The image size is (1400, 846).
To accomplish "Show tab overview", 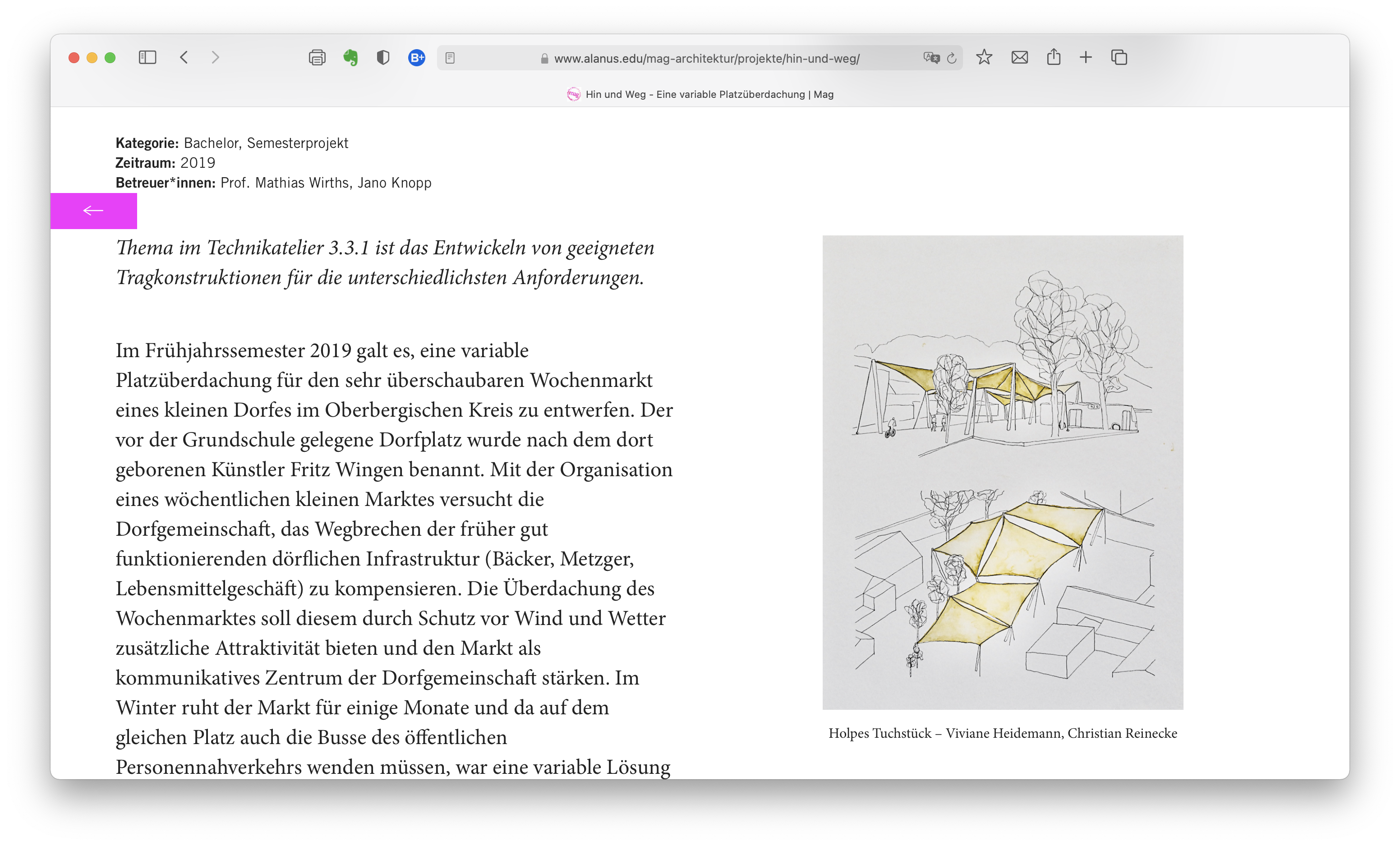I will click(x=1119, y=57).
